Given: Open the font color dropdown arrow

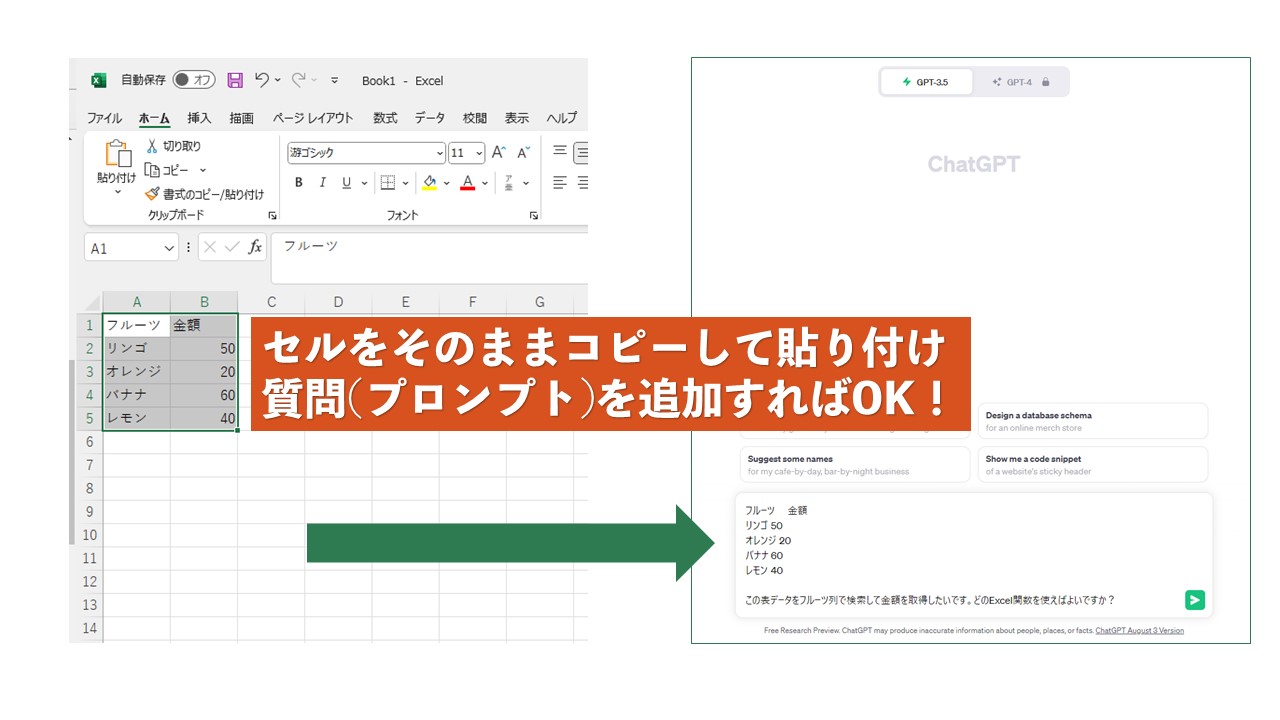Looking at the screenshot, I should pos(485,183).
